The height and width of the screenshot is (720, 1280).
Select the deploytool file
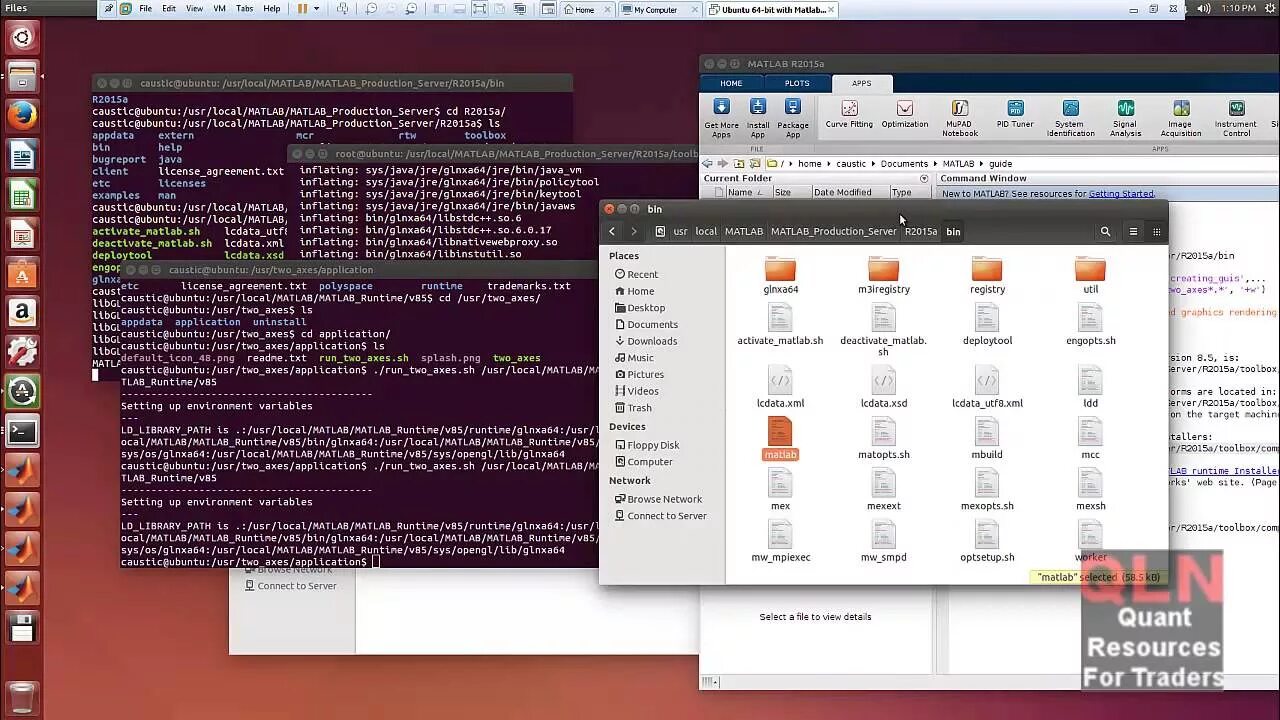987,324
